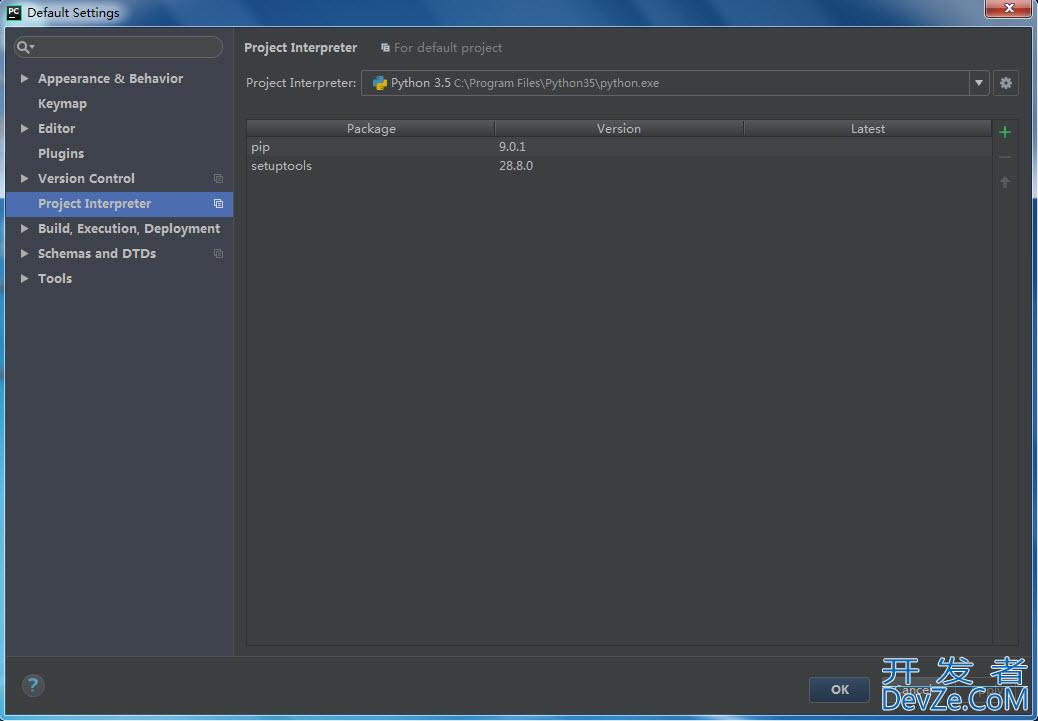The image size is (1038, 721).
Task: Close the Default Settings dialog
Action: [1008, 8]
